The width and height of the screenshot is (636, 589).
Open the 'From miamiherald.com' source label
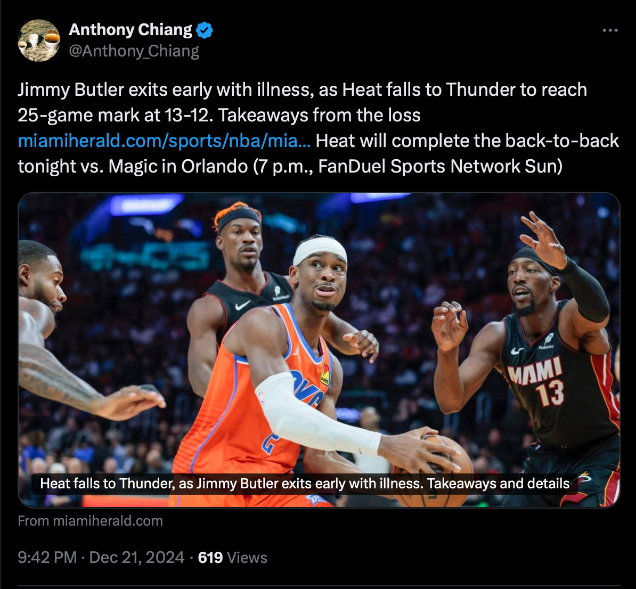click(x=90, y=521)
